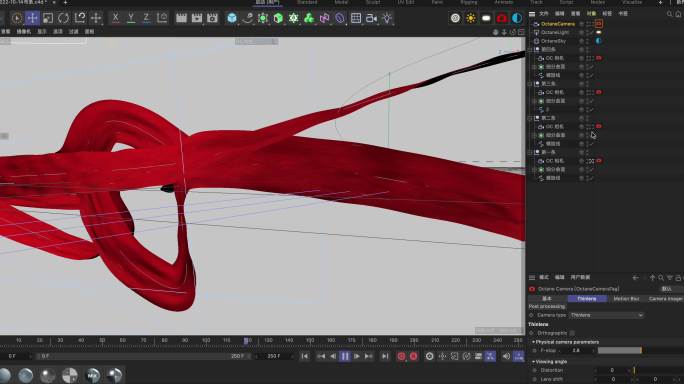The width and height of the screenshot is (684, 384).
Task: Click the red Octane camera icon
Action: coord(502,18)
